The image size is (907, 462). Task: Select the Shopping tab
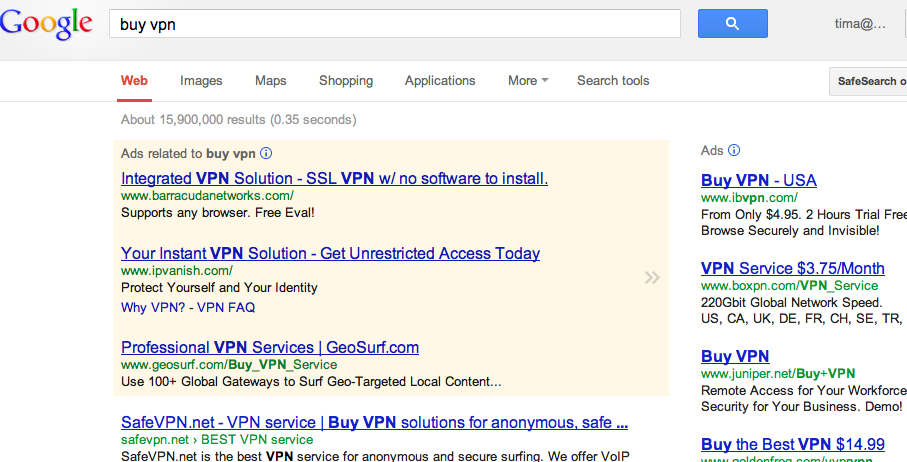346,81
